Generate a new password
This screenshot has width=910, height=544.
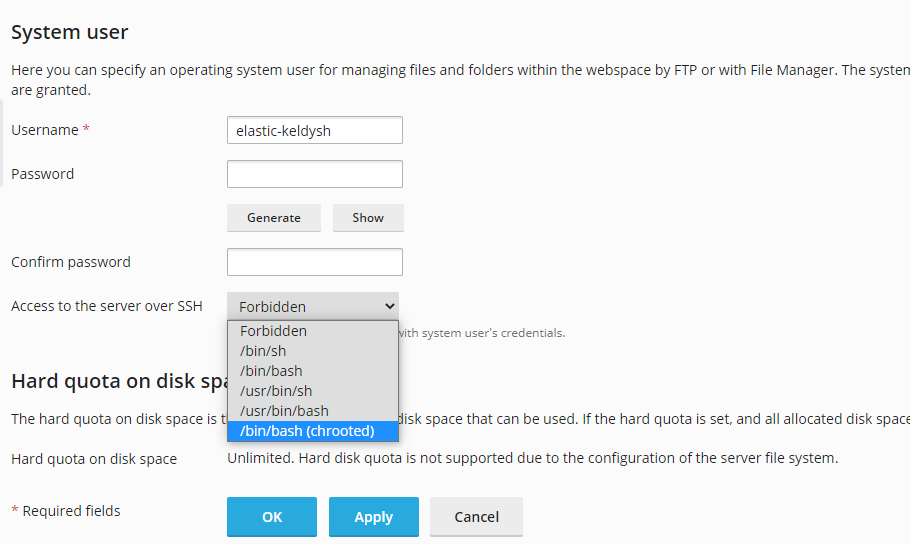pos(274,218)
